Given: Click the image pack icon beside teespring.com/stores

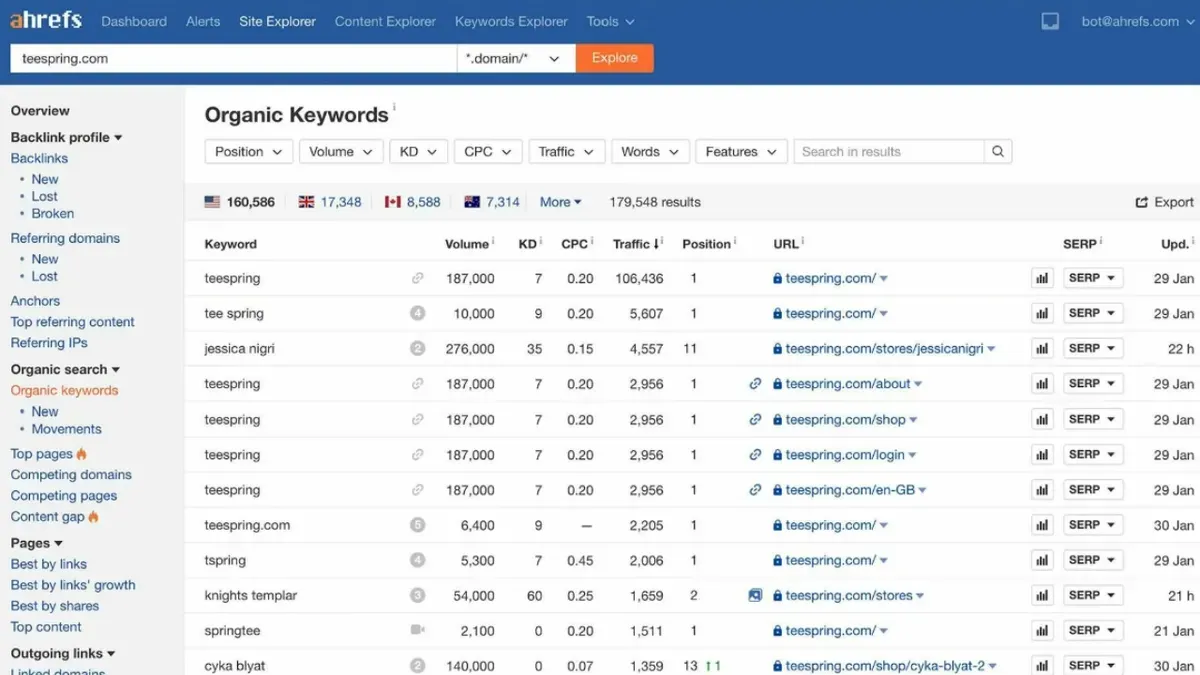Looking at the screenshot, I should click(x=755, y=595).
